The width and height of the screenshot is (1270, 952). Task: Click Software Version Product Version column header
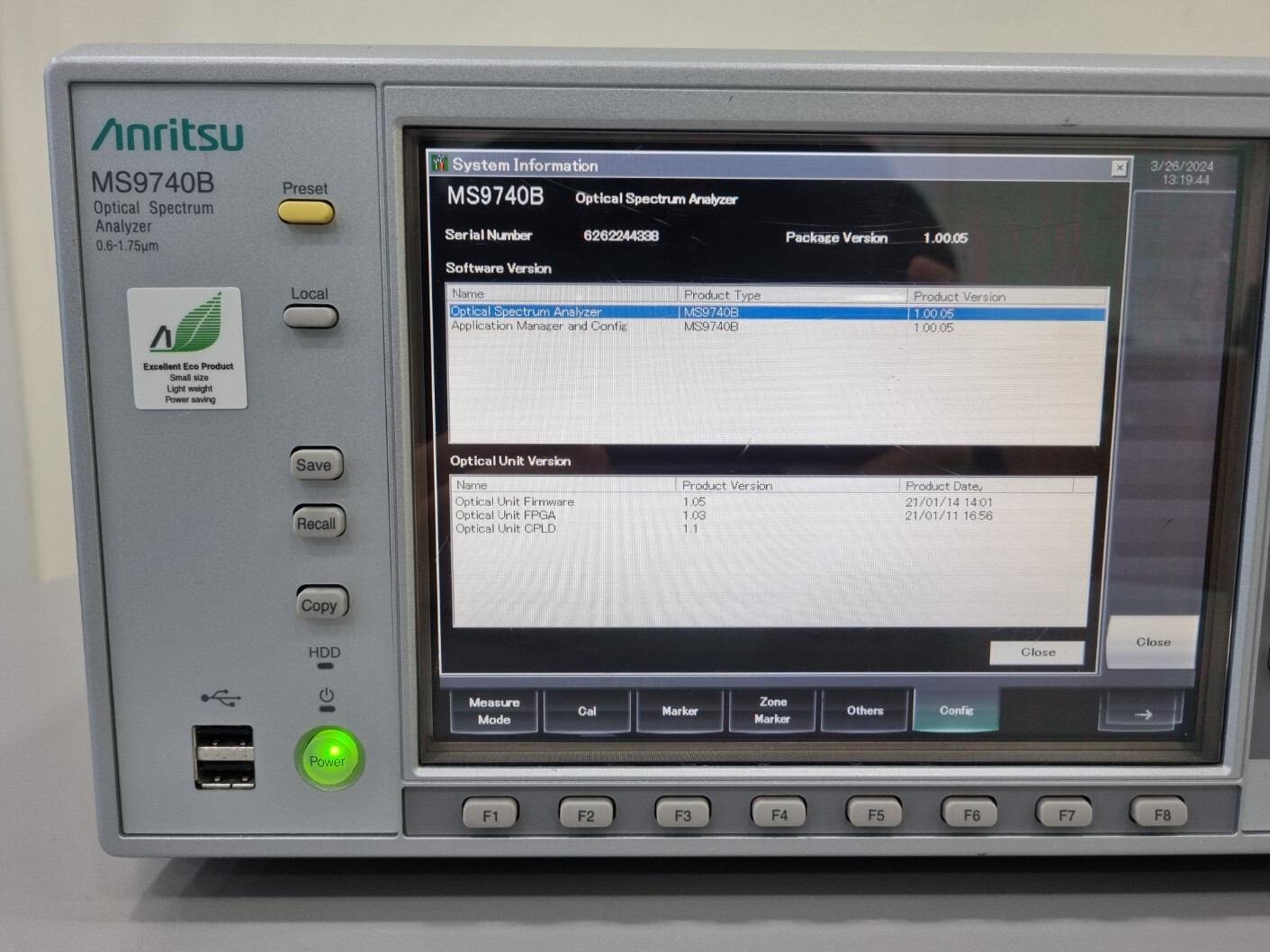[x=1007, y=296]
